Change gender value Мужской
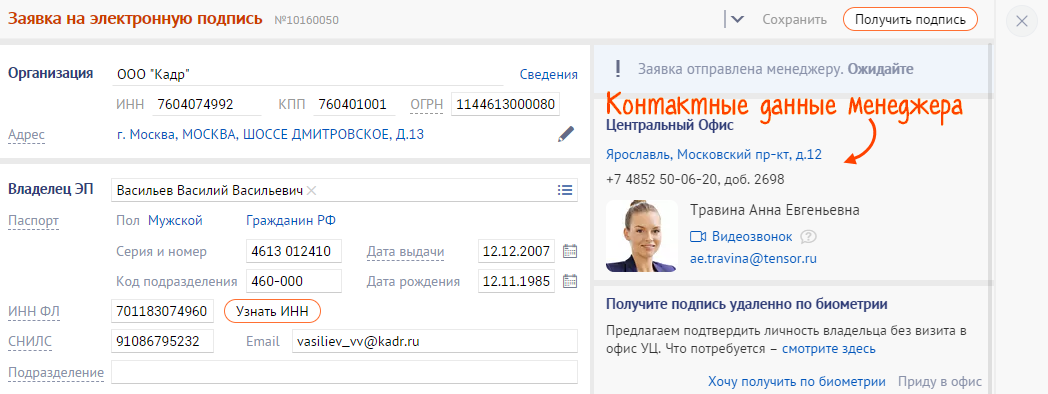The height and width of the screenshot is (394, 1048). [x=175, y=220]
